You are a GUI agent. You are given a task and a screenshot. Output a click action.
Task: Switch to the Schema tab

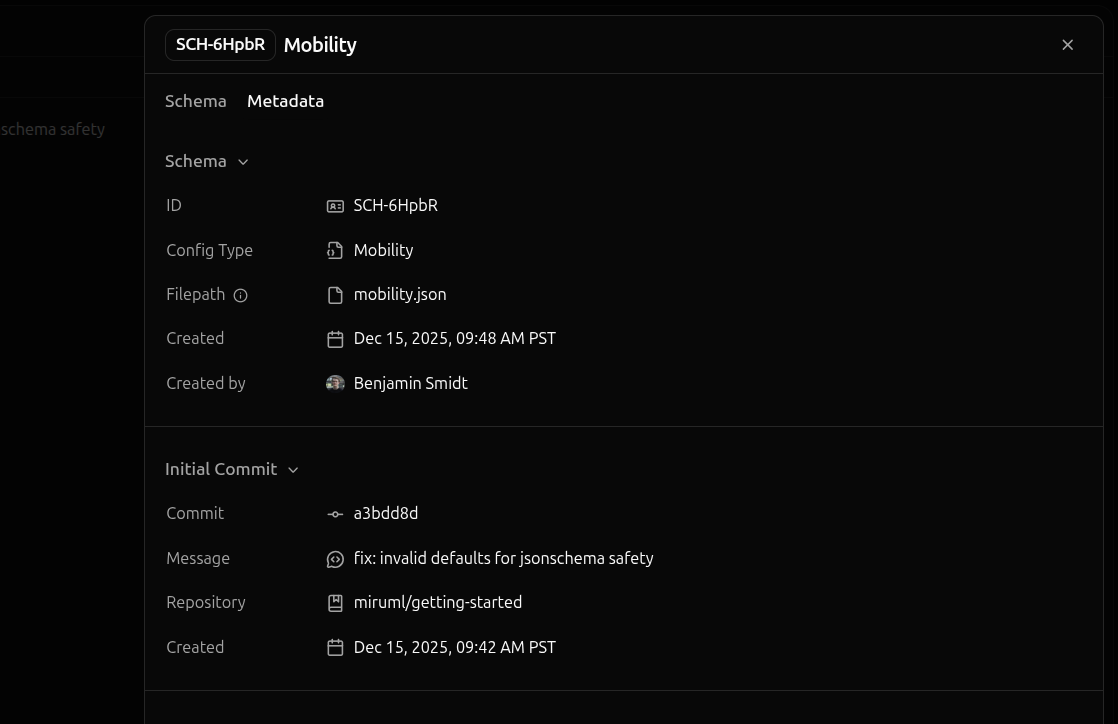click(x=195, y=101)
